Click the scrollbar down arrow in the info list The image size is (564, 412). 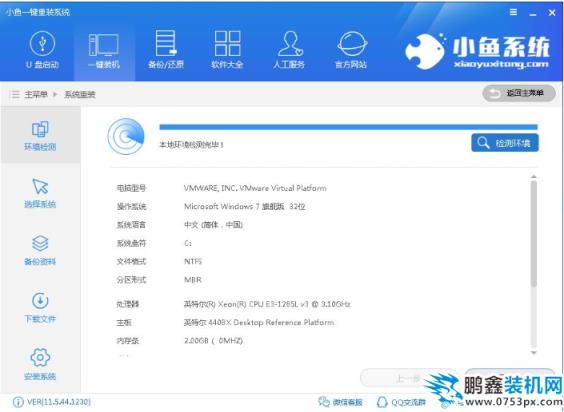point(533,353)
